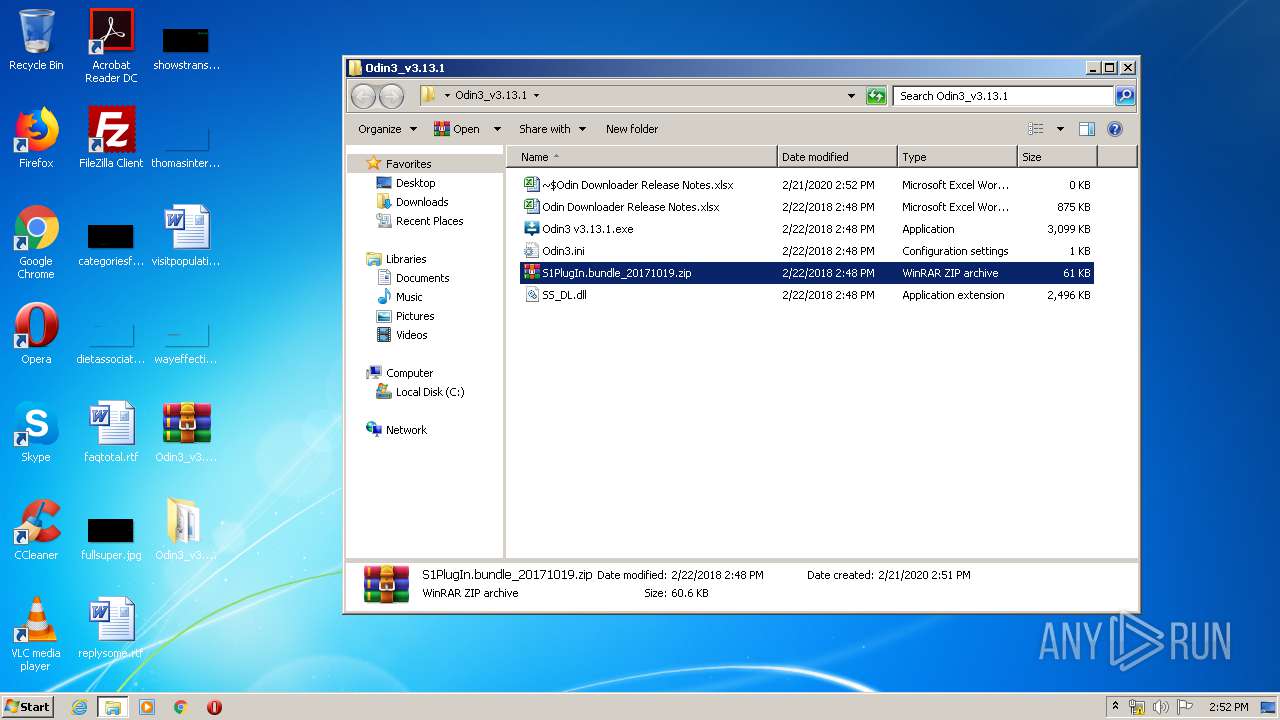Click Opera icon in taskbar
Viewport: 1280px width, 720px height.
214,707
